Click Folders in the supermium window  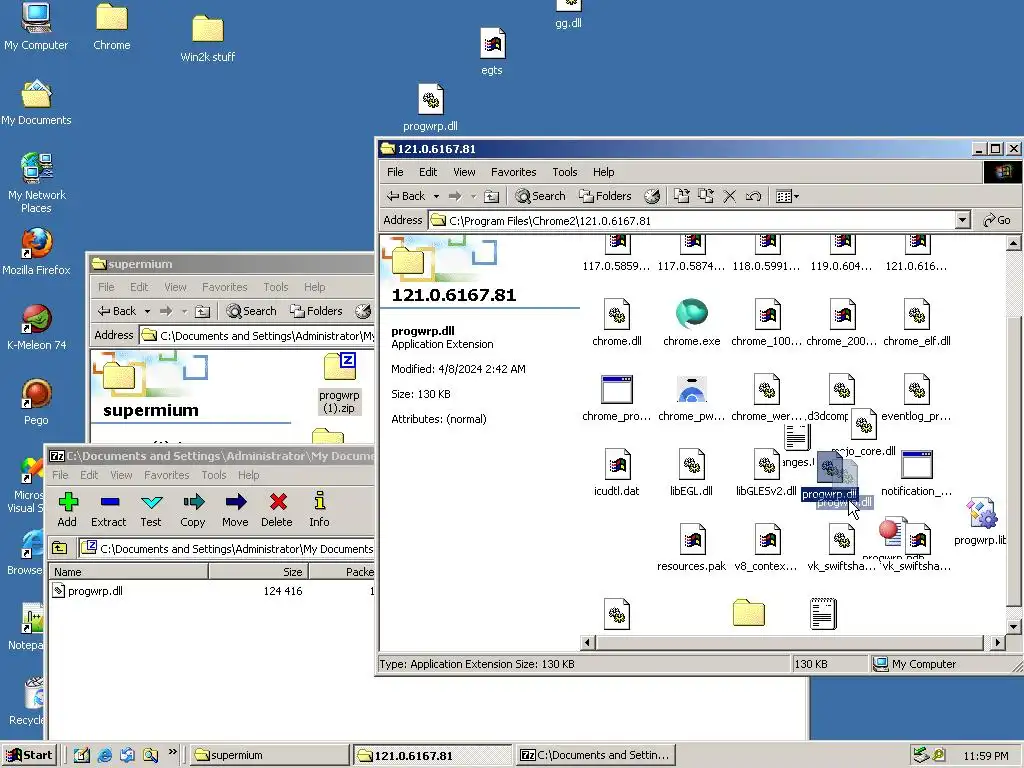(x=316, y=311)
